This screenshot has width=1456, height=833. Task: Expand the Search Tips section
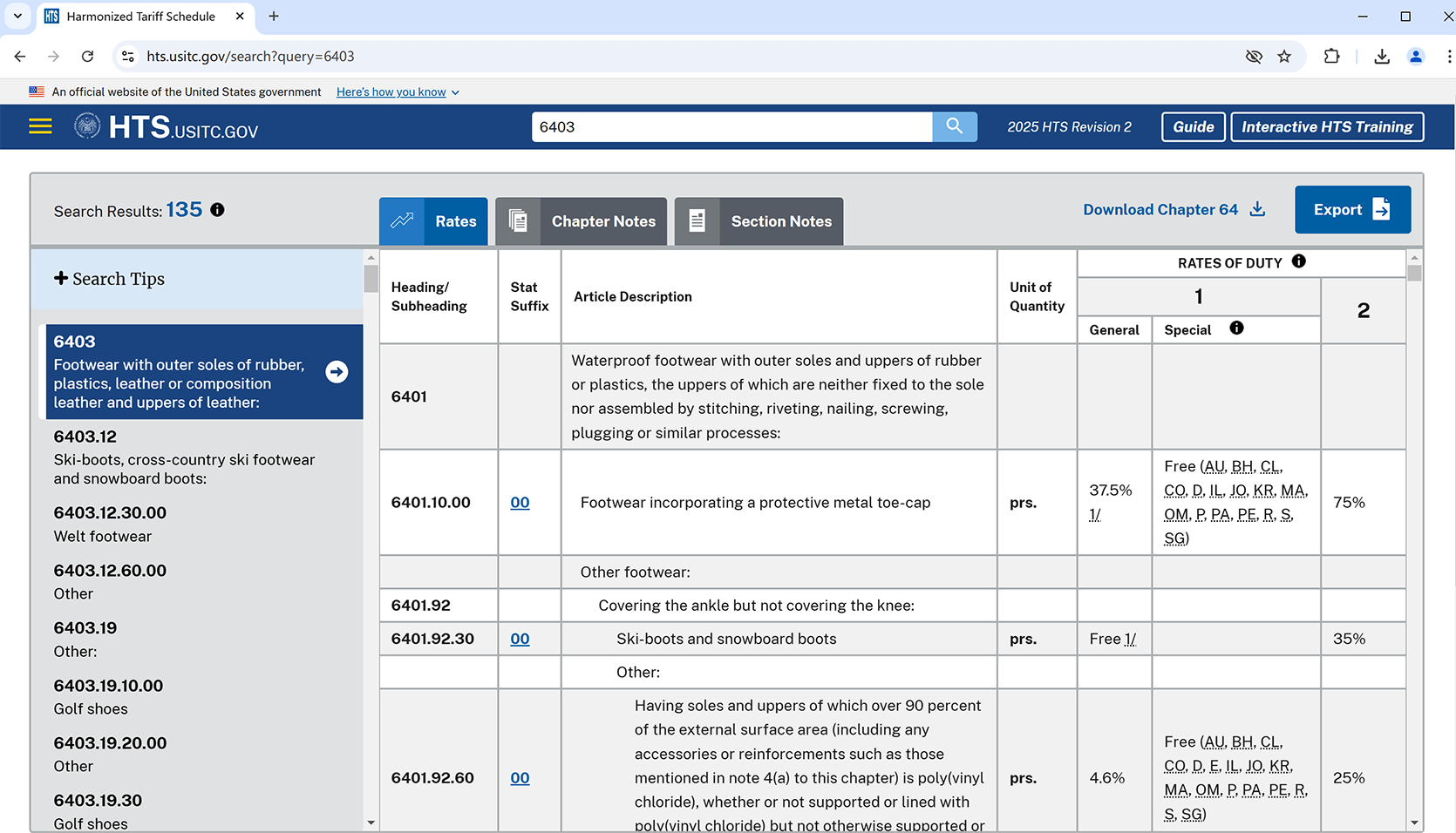[110, 279]
